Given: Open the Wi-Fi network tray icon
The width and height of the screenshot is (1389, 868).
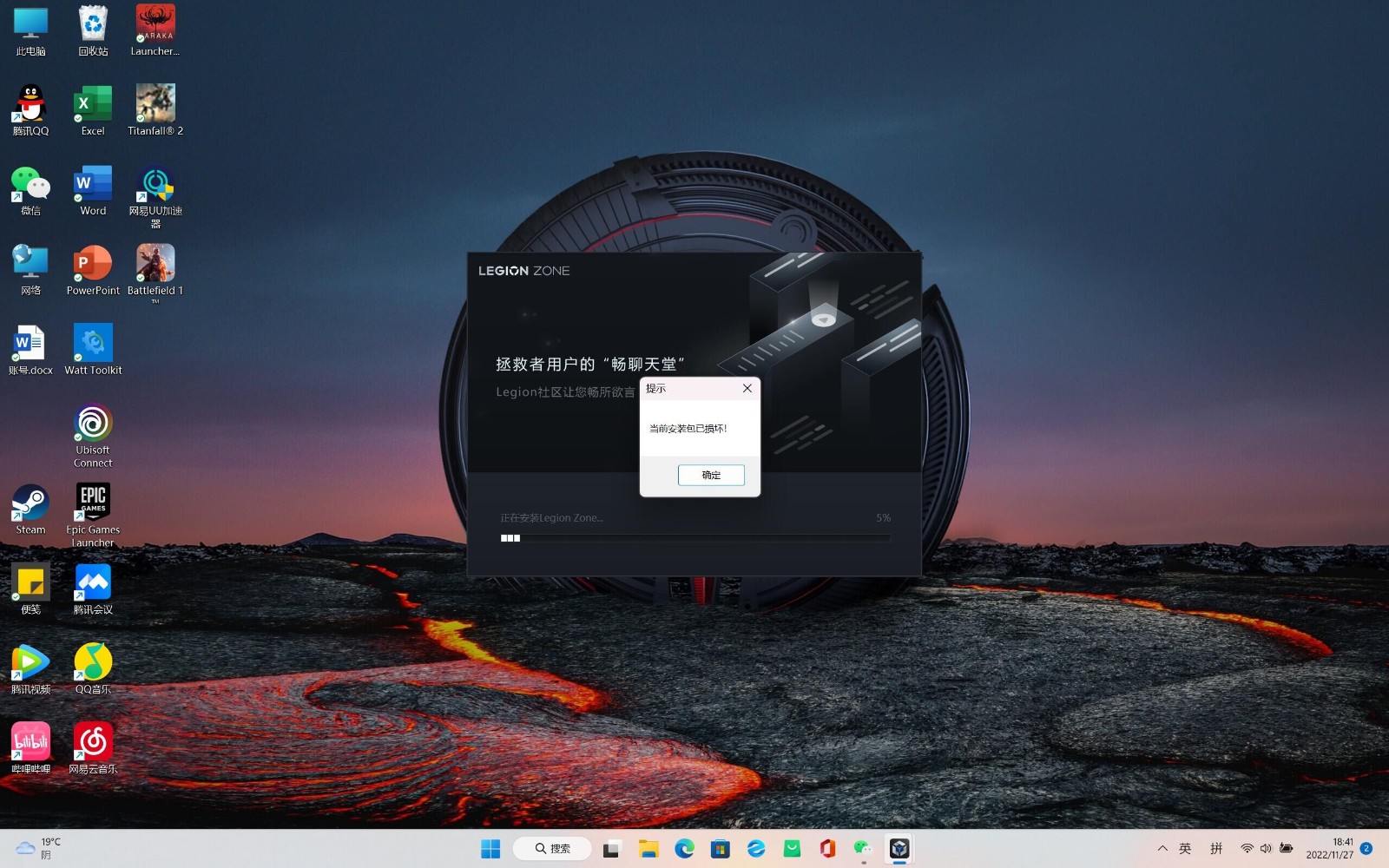Looking at the screenshot, I should coord(1247,848).
